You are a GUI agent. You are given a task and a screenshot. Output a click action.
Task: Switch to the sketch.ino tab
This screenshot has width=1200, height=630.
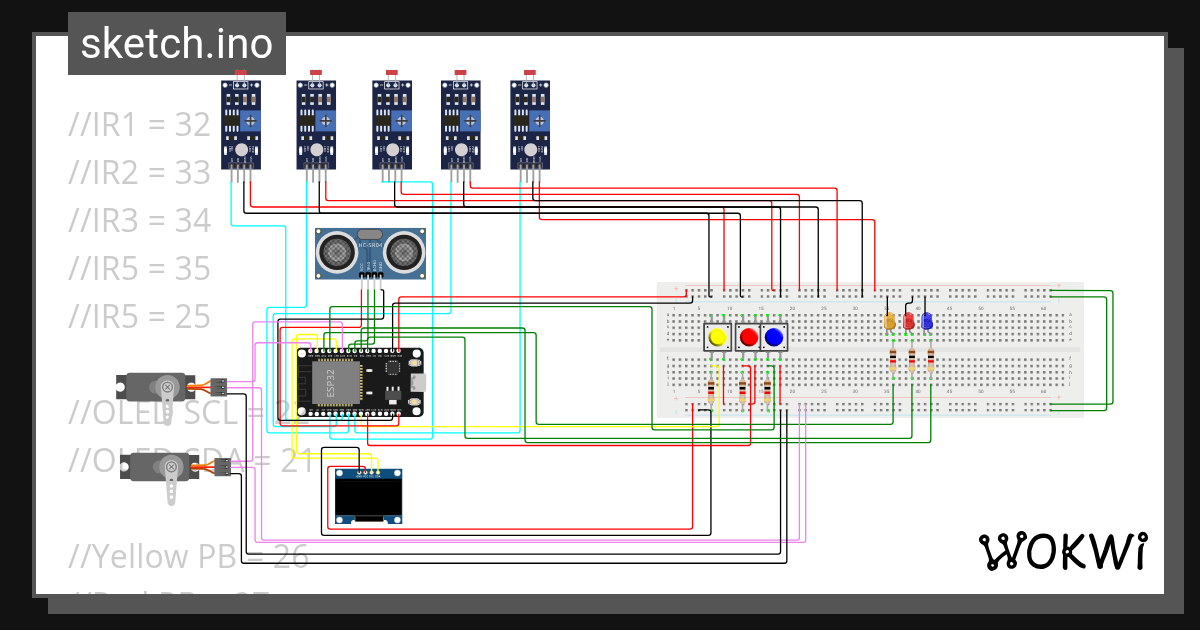click(176, 43)
